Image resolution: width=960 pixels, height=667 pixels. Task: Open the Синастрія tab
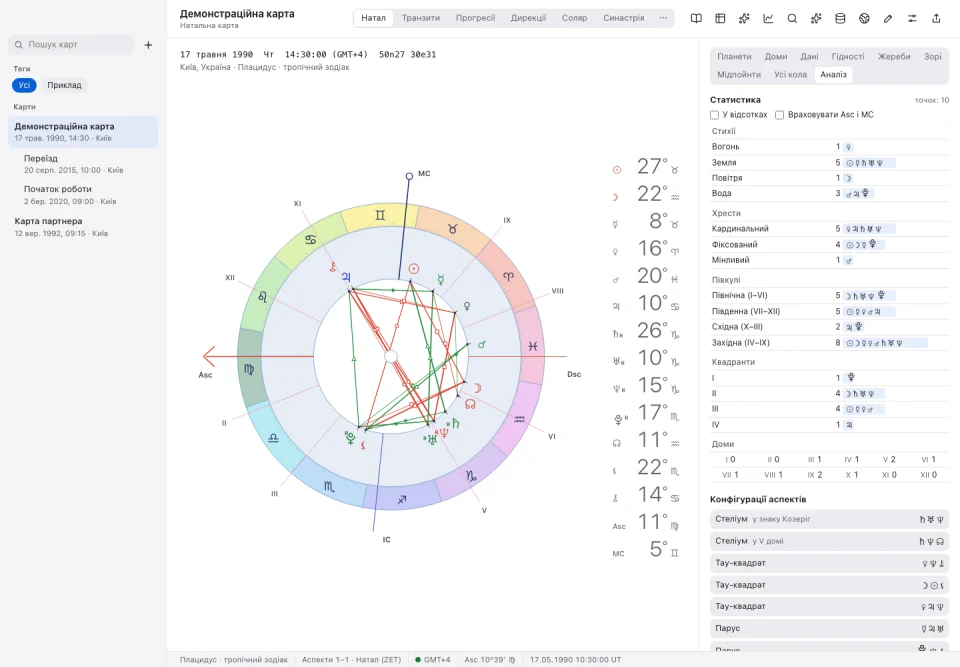623,18
